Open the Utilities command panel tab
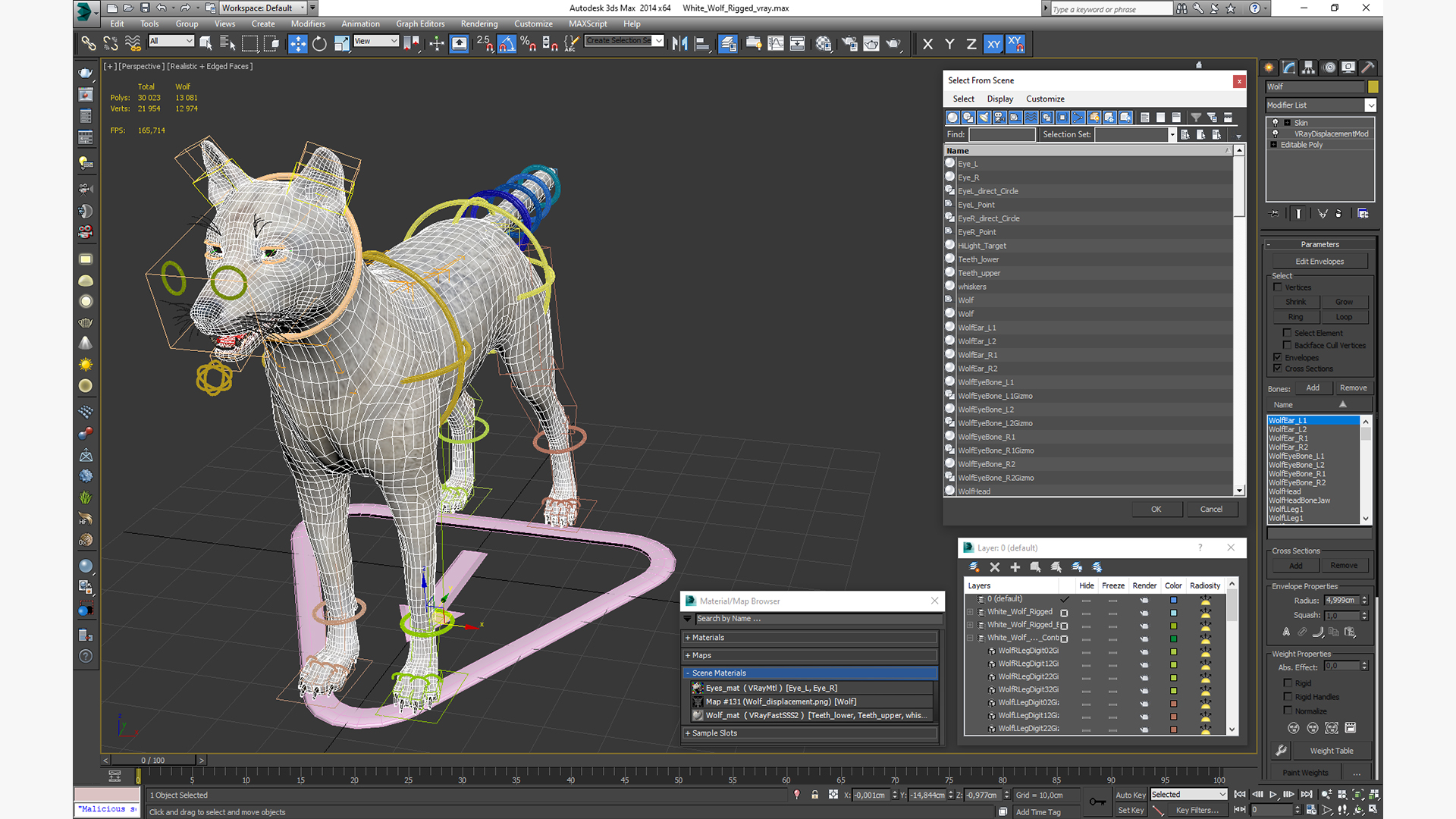Image resolution: width=1456 pixels, height=819 pixels. [x=1368, y=67]
